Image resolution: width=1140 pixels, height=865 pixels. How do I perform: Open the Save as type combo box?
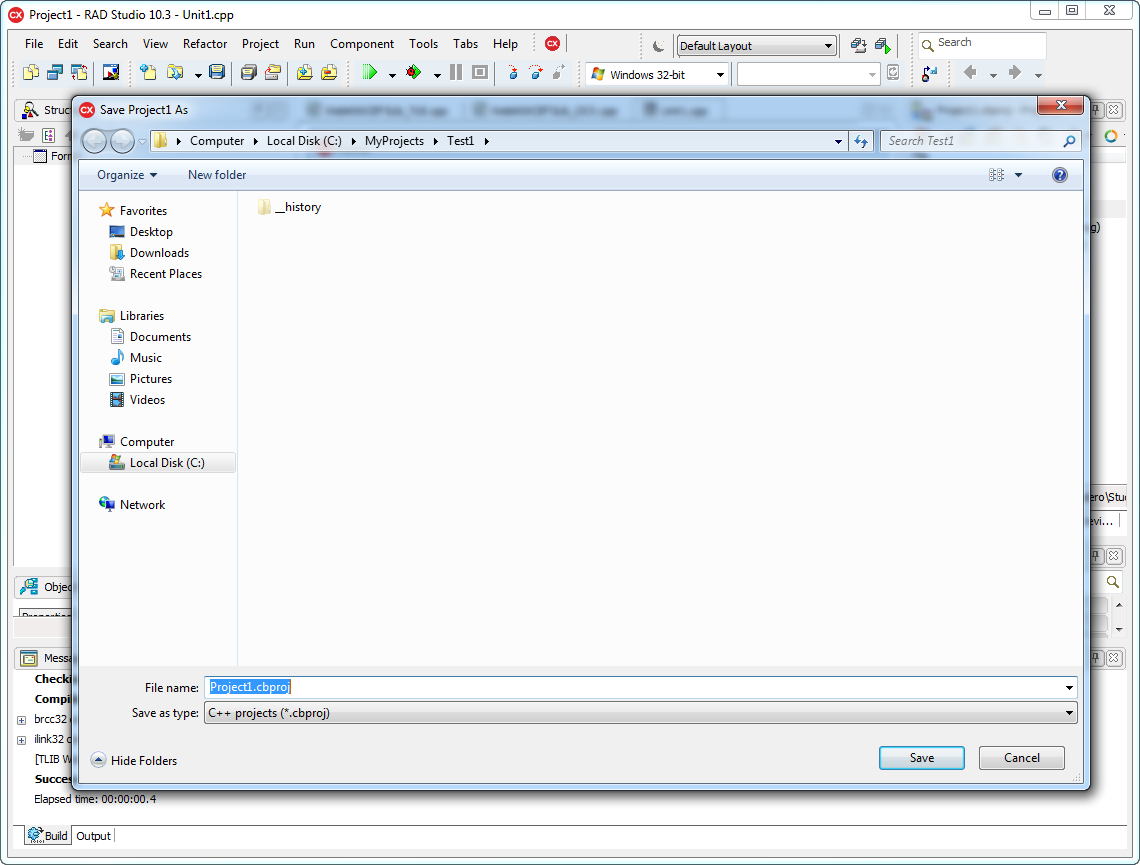point(641,713)
